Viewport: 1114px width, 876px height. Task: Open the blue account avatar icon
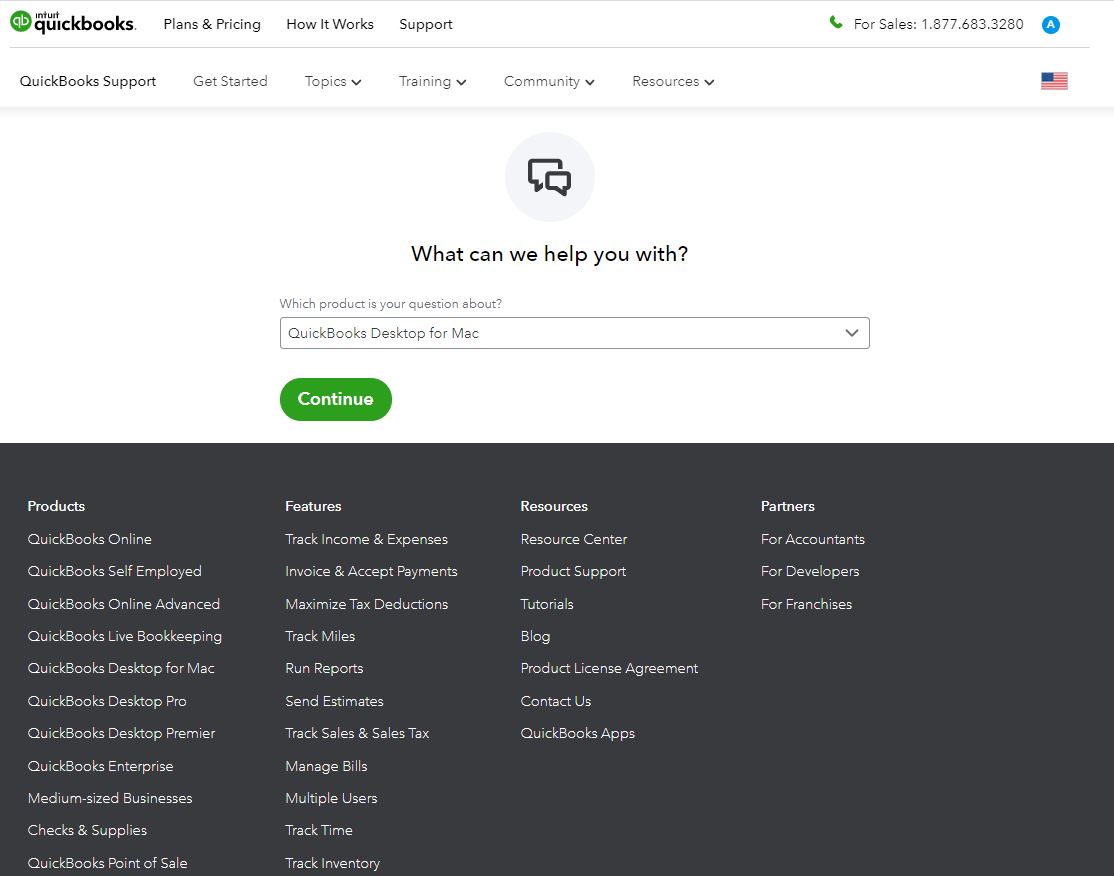(1050, 25)
